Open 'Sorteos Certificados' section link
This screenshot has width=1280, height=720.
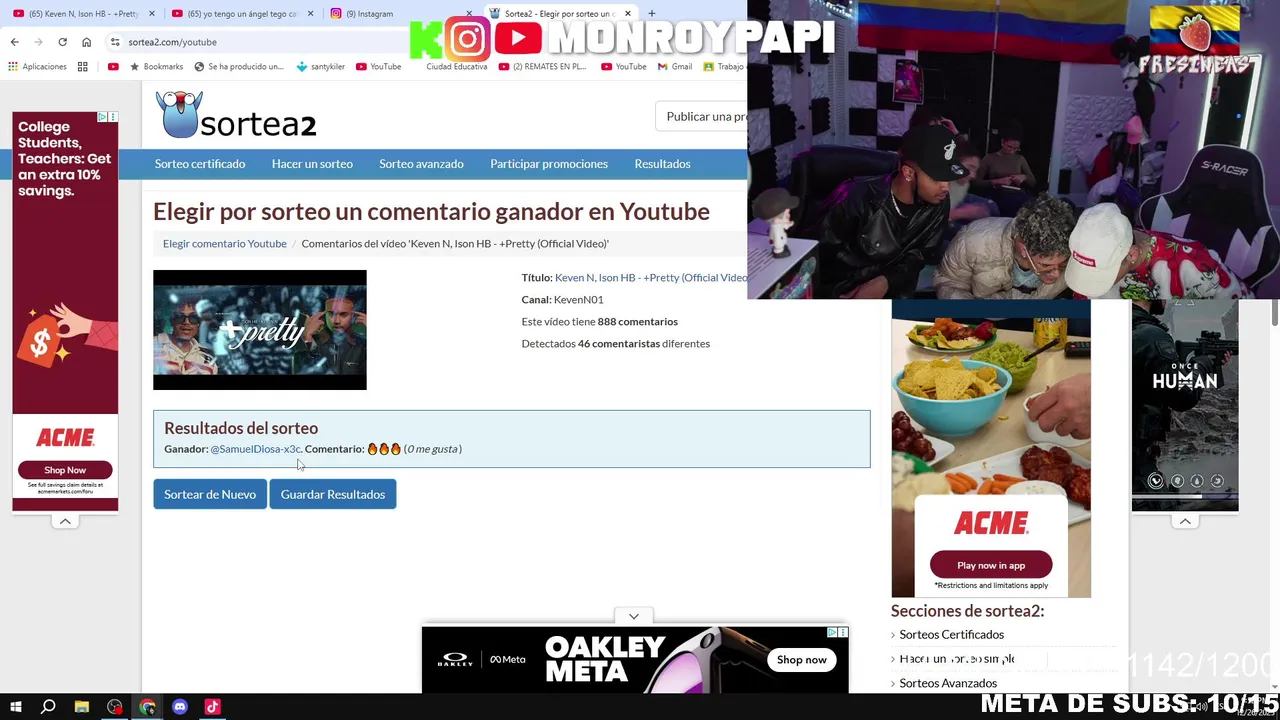[x=952, y=634]
